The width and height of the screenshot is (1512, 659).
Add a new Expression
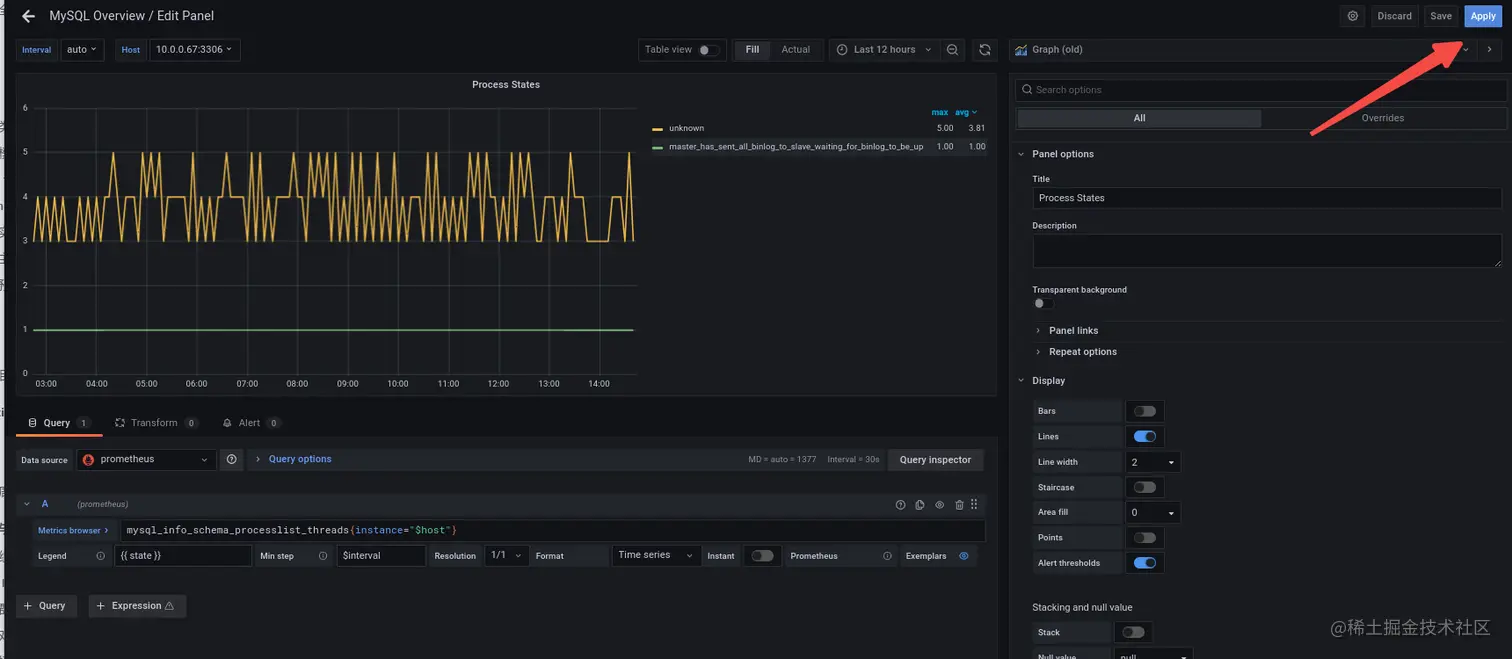click(x=137, y=606)
